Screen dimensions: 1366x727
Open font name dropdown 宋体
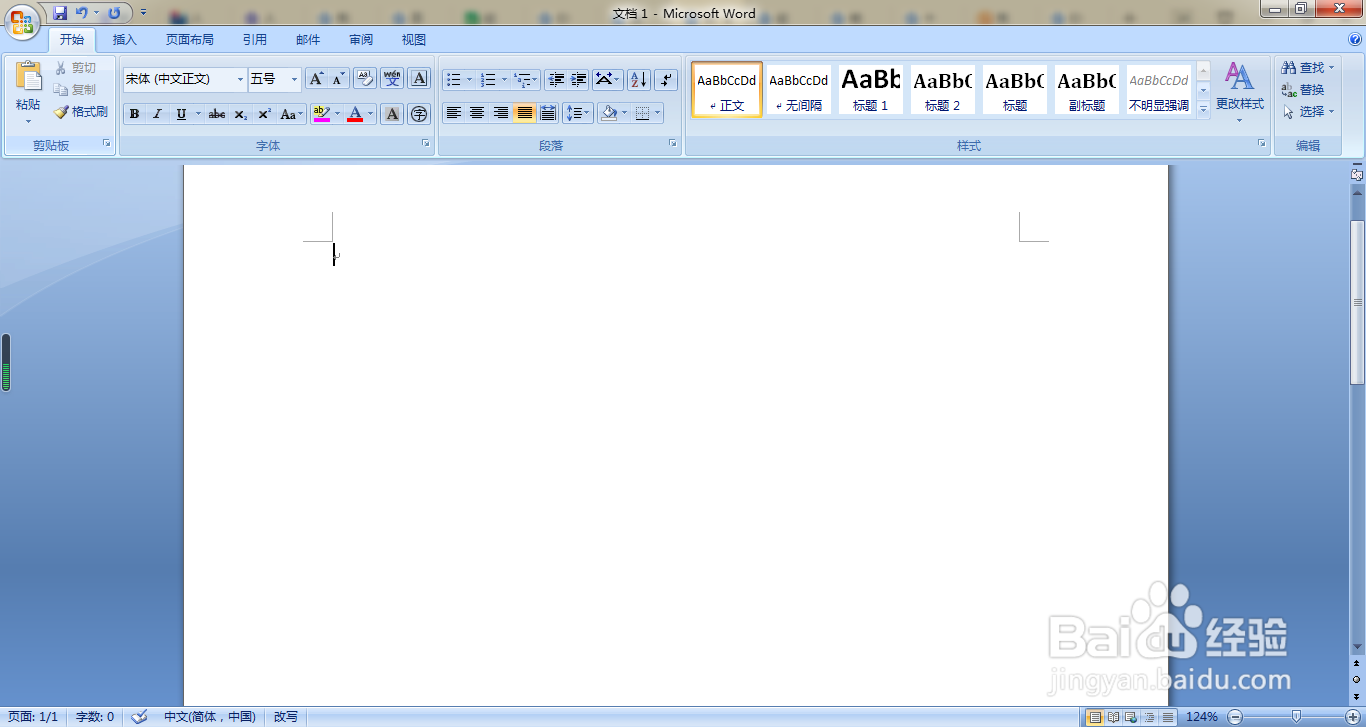[240, 79]
